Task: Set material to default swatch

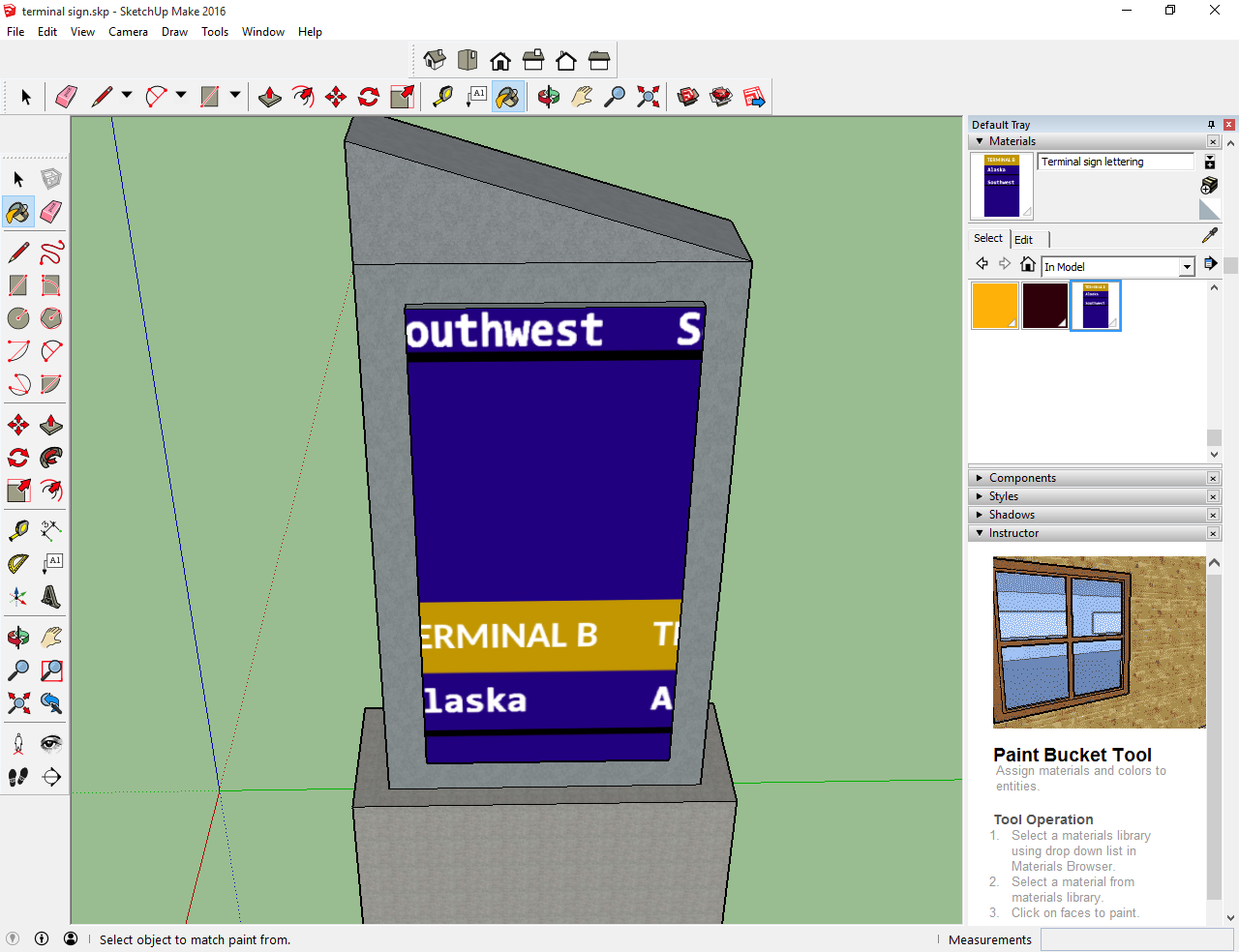Action: (1210, 210)
